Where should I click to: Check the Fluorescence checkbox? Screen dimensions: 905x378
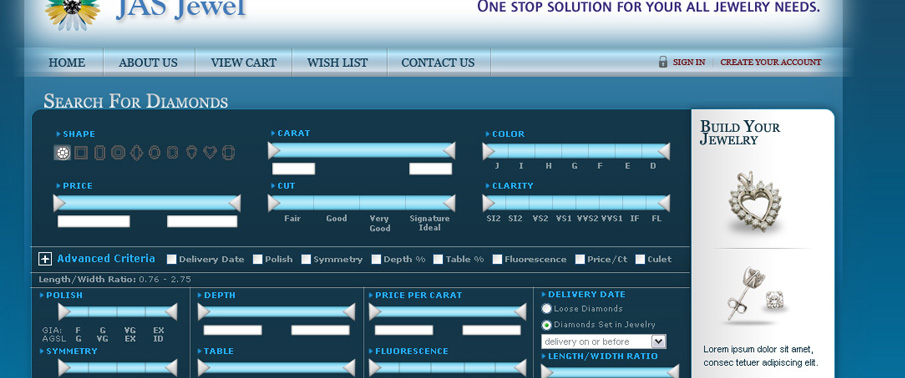click(x=497, y=259)
